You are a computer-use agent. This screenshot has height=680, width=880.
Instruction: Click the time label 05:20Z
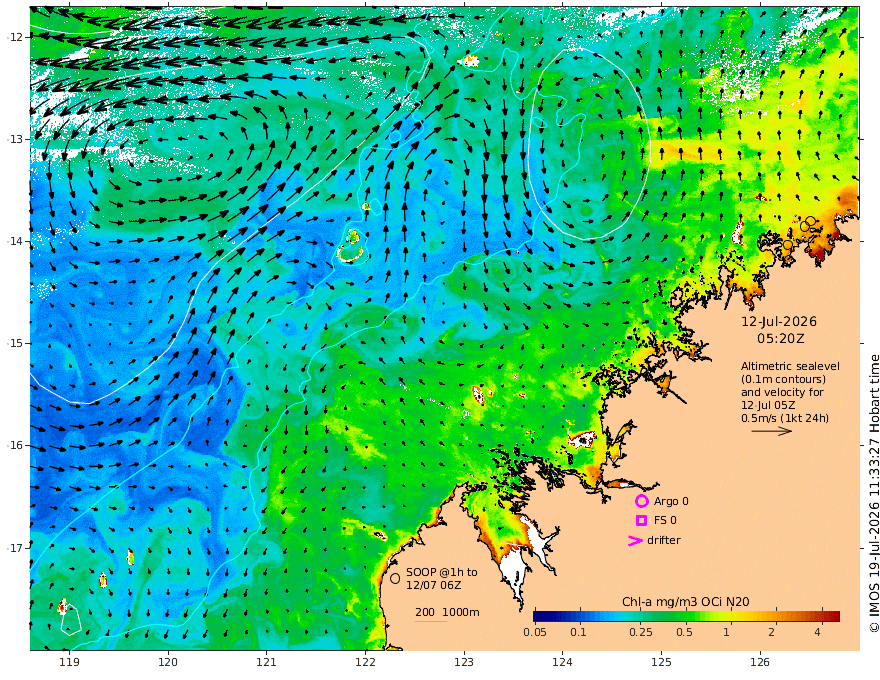point(781,338)
